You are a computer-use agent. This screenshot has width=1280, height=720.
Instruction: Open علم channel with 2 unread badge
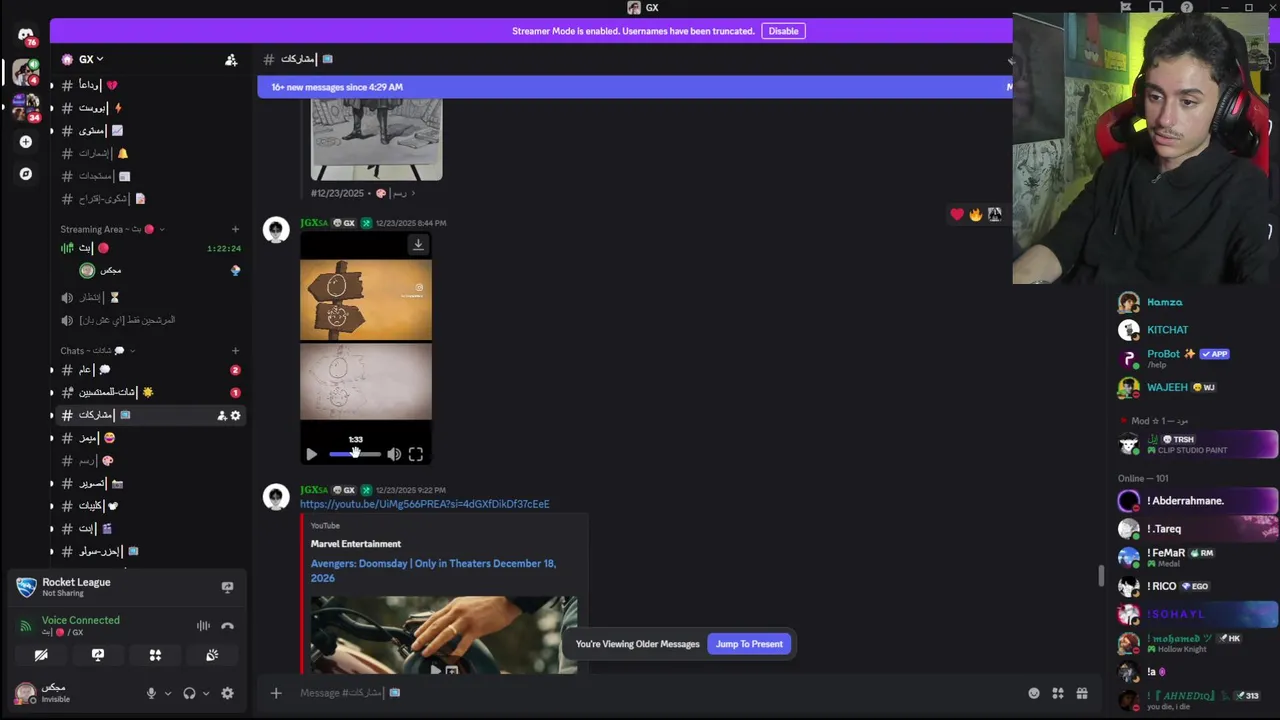[x=150, y=370]
